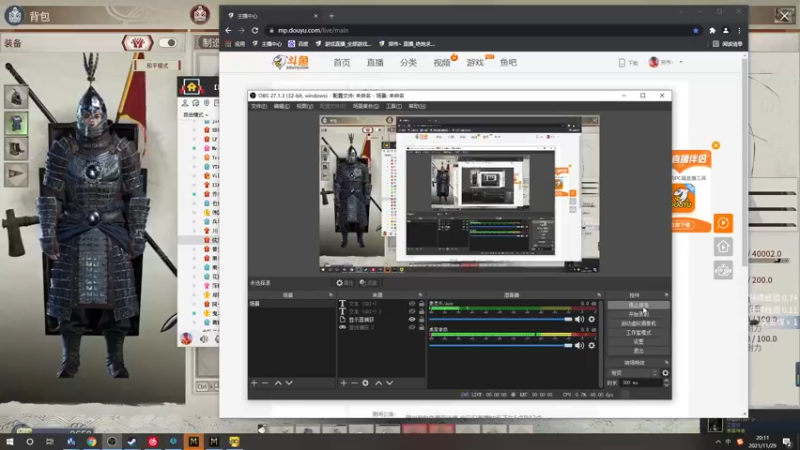Open OBS Tools menu
The height and width of the screenshot is (450, 800).
coord(393,106)
